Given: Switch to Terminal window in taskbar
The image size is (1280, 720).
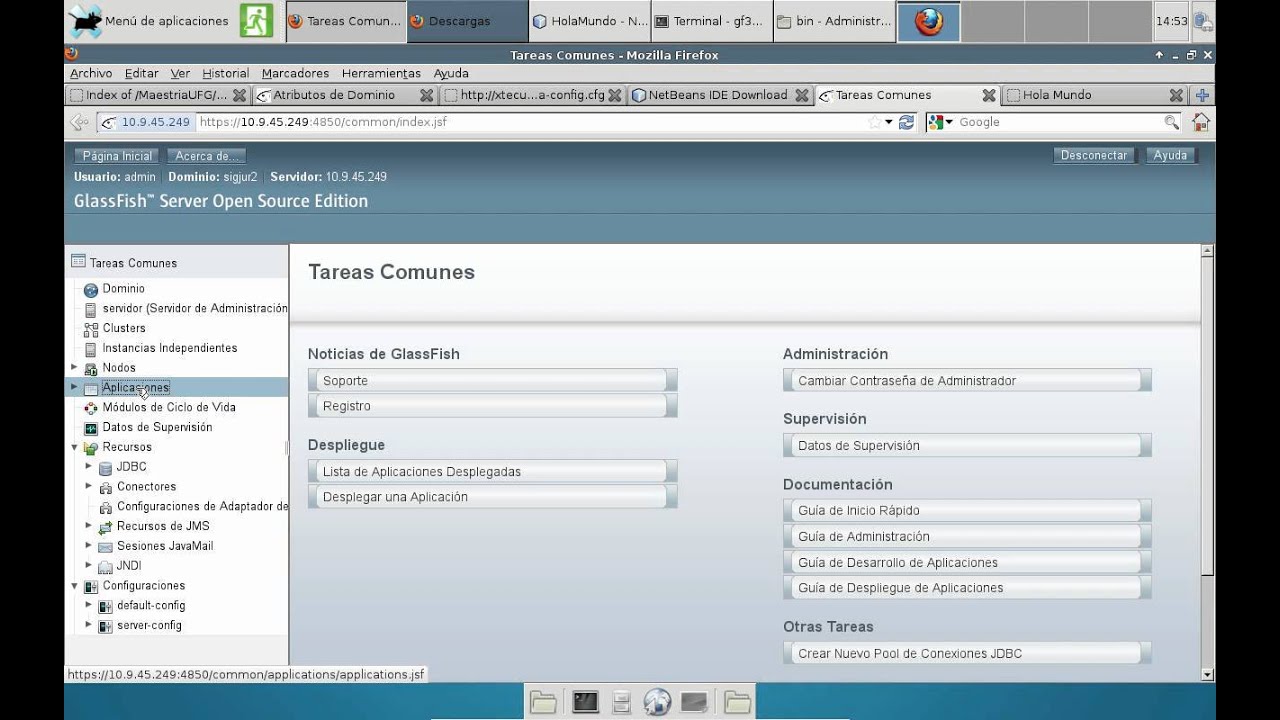Looking at the screenshot, I should click(710, 21).
